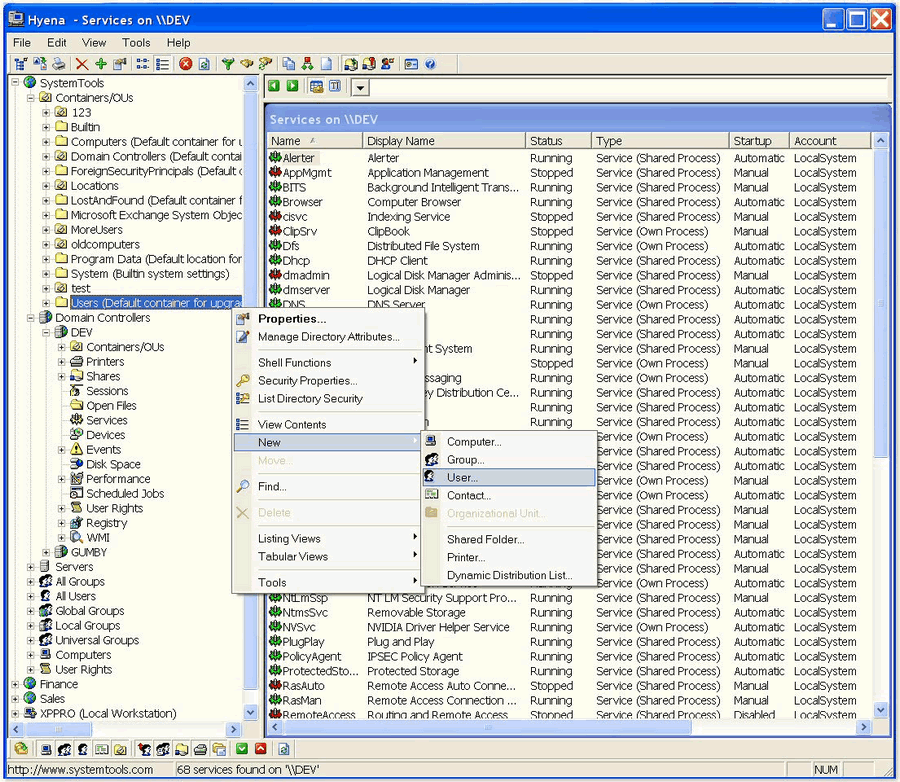This screenshot has width=900, height=782.
Task: Click the Abort (red stop) toolbar icon
Action: pos(185,64)
